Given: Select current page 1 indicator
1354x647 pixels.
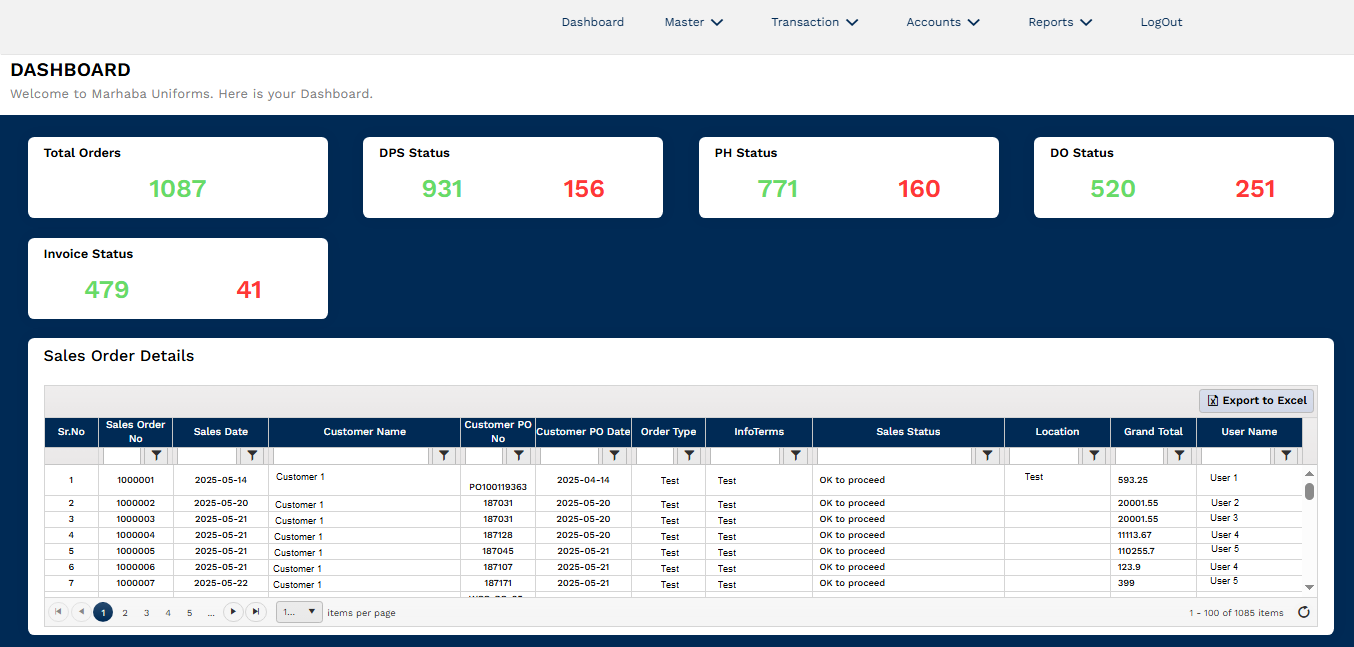Looking at the screenshot, I should [x=103, y=612].
